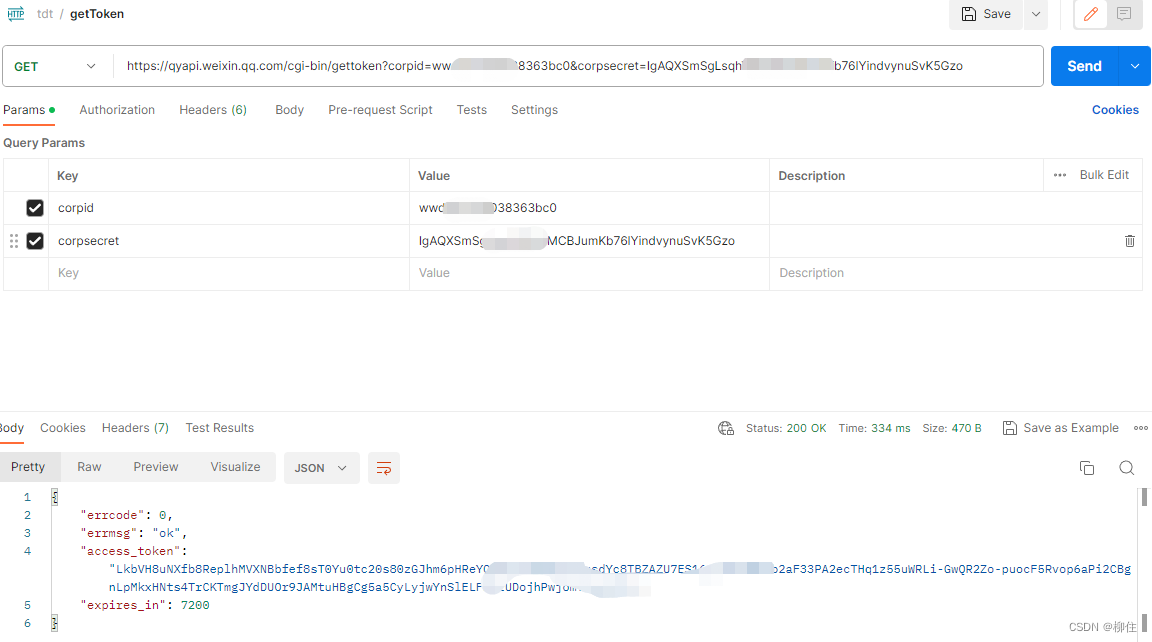Open the GET method dropdown

55,66
